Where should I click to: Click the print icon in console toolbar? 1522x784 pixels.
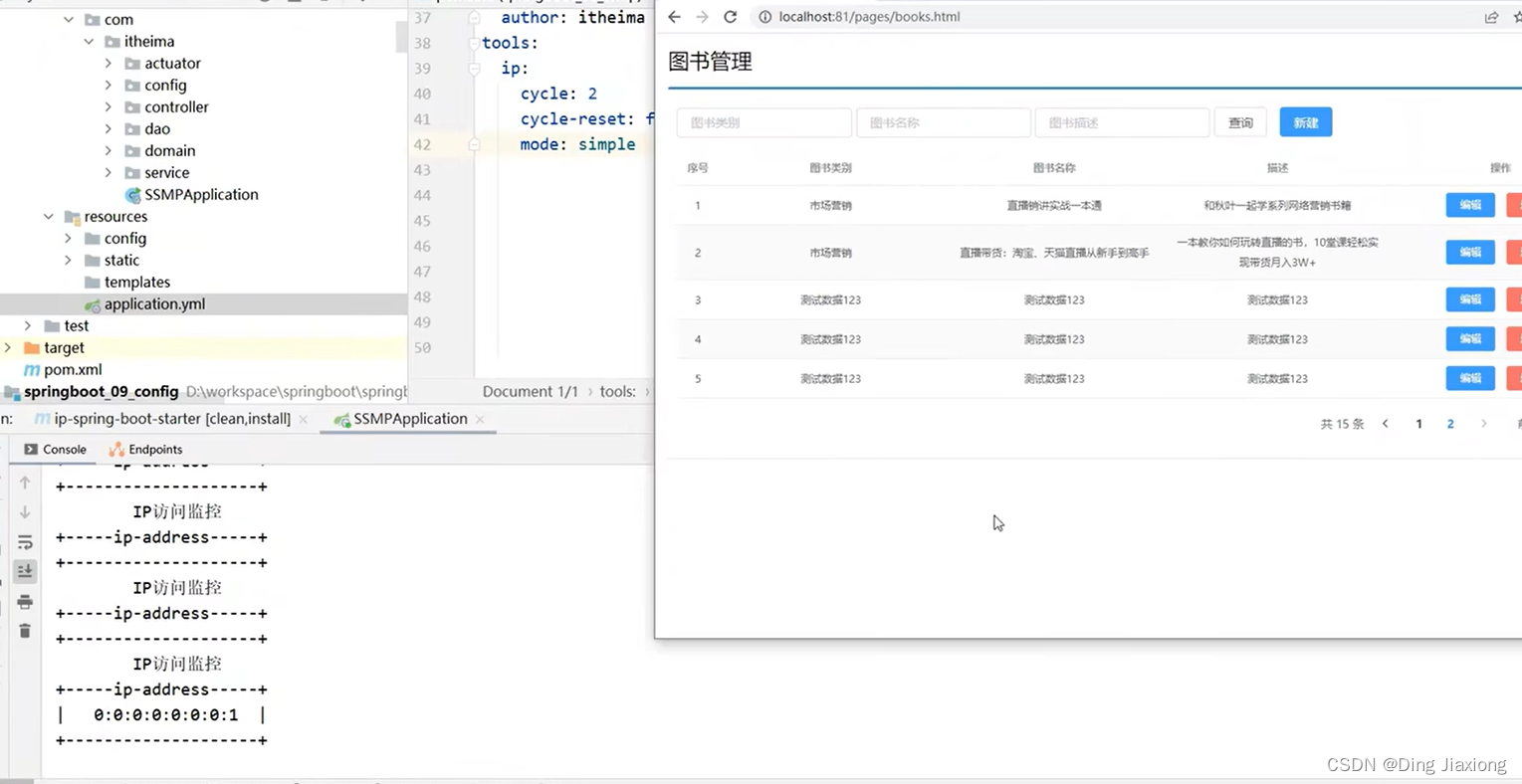click(x=25, y=601)
